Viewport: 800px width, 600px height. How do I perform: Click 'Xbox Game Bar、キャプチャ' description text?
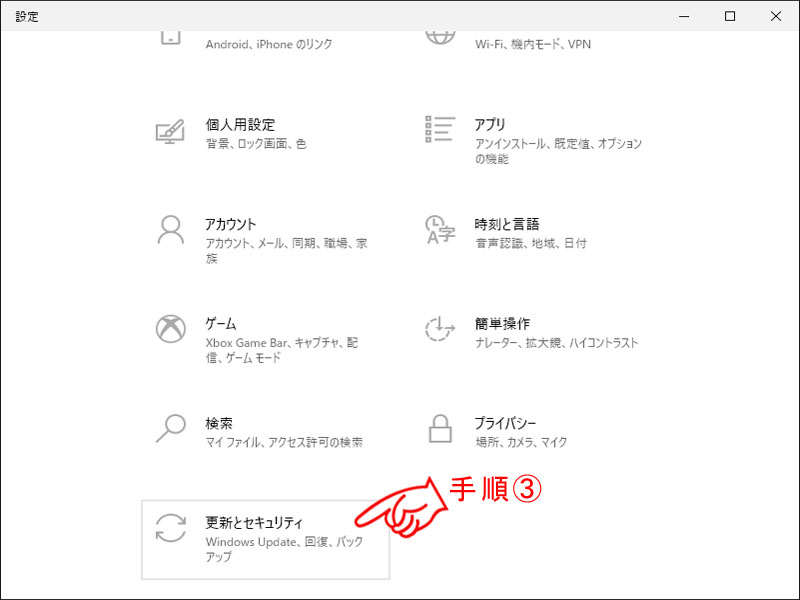282,351
